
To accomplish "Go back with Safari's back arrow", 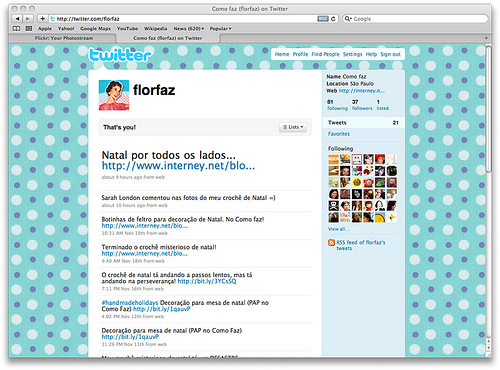I will 17,19.
